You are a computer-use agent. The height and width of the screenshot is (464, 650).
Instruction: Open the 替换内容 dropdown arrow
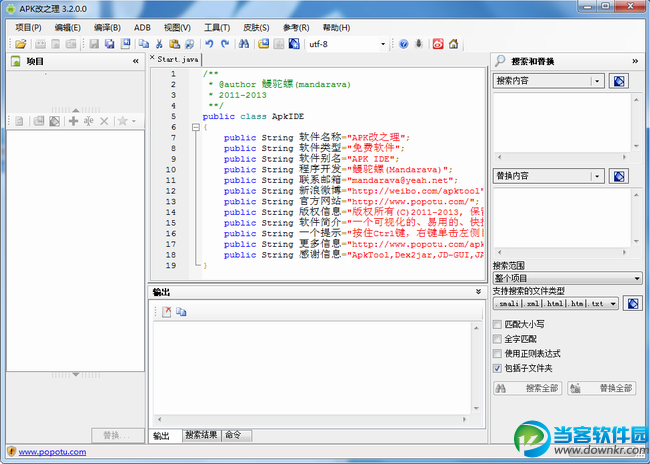pyautogui.click(x=597, y=176)
